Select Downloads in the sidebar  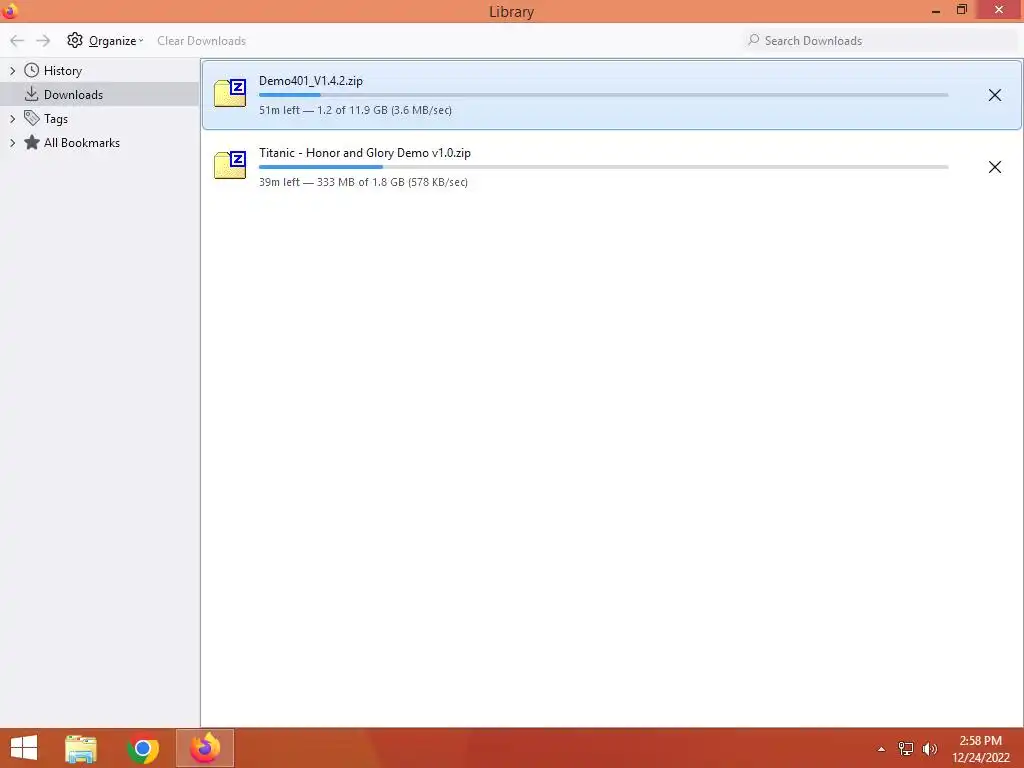pos(99,95)
